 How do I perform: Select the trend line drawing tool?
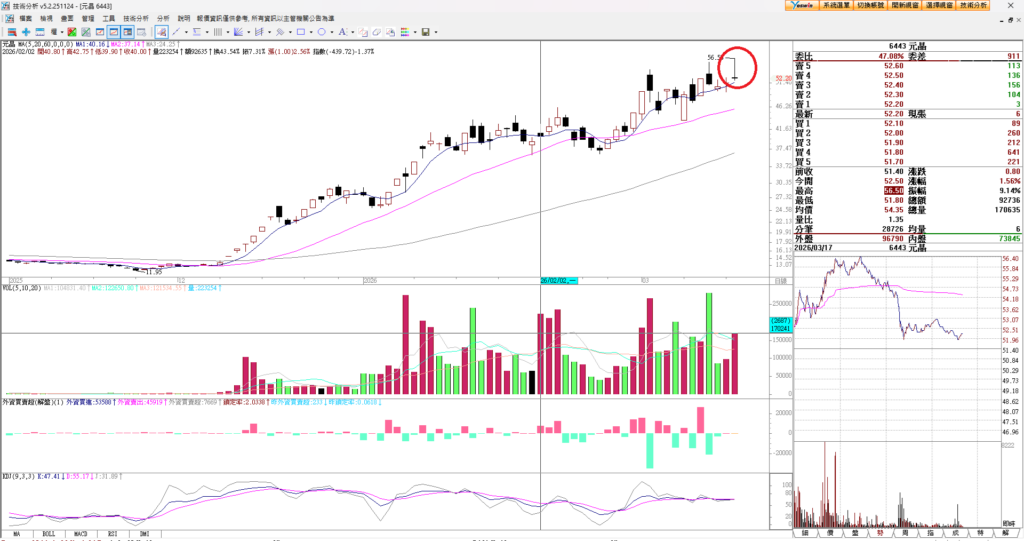click(175, 32)
